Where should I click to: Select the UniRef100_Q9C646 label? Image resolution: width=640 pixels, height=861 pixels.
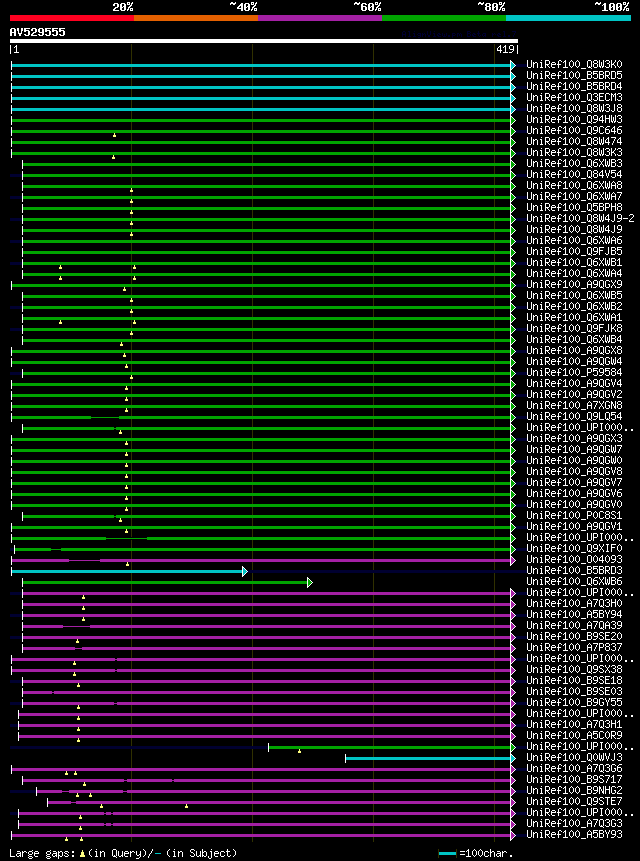coord(574,131)
